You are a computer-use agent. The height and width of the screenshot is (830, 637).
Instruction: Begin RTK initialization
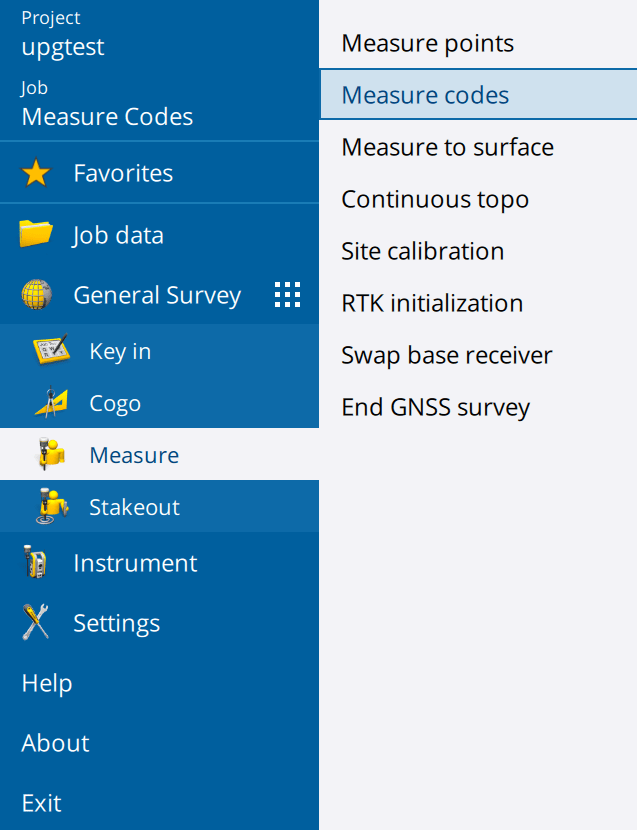[432, 303]
